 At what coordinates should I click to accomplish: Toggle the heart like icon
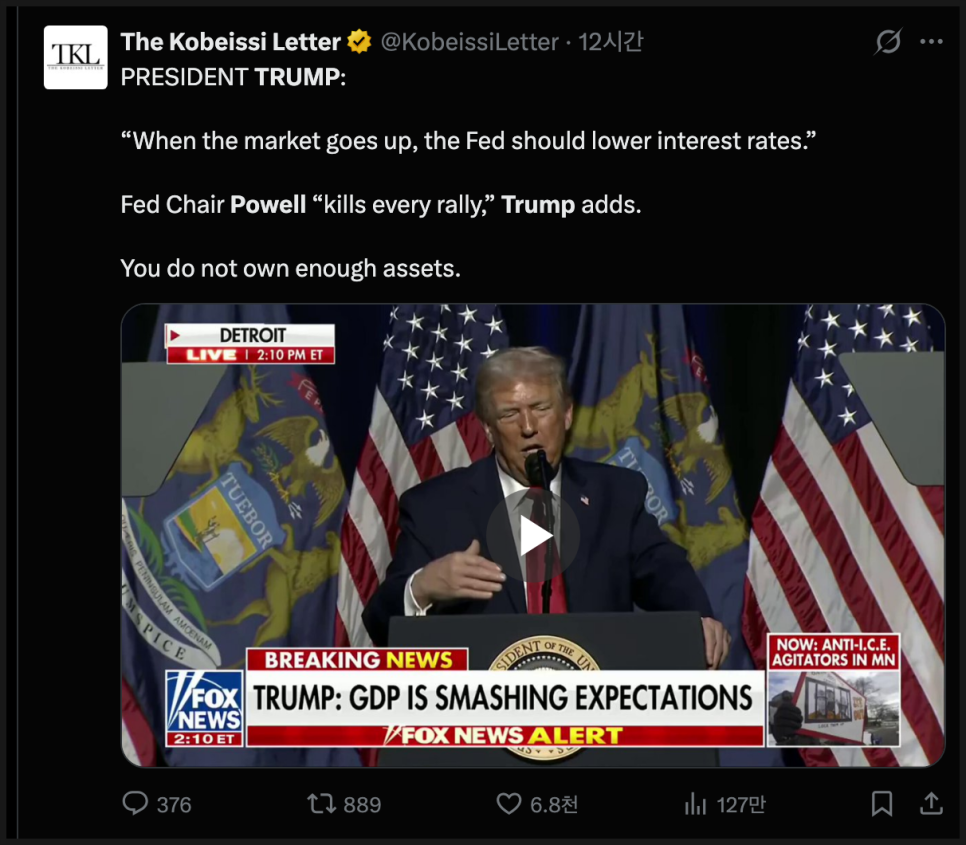tap(509, 803)
